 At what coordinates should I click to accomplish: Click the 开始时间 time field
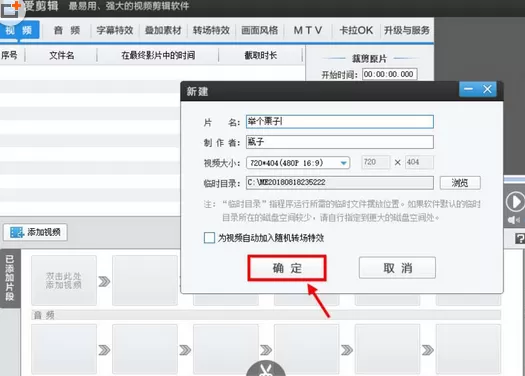pos(389,74)
